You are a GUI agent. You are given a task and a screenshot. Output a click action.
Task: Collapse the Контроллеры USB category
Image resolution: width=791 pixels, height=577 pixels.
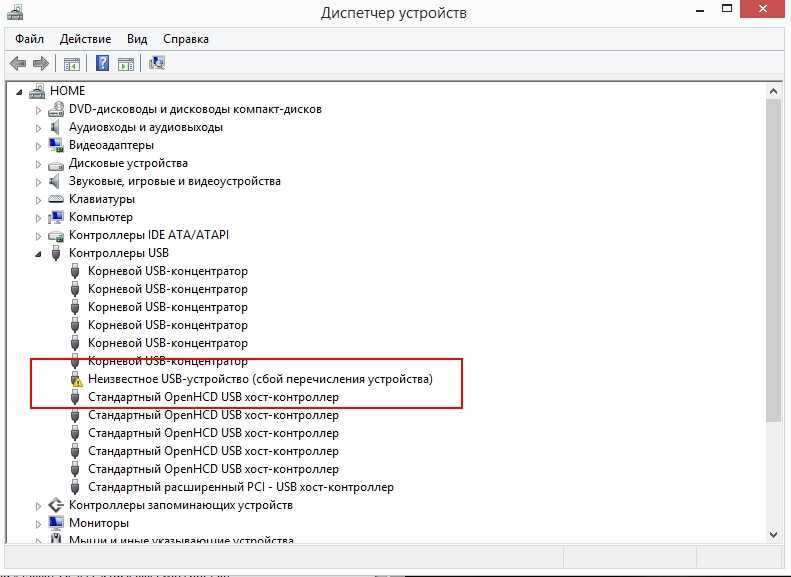click(x=38, y=254)
